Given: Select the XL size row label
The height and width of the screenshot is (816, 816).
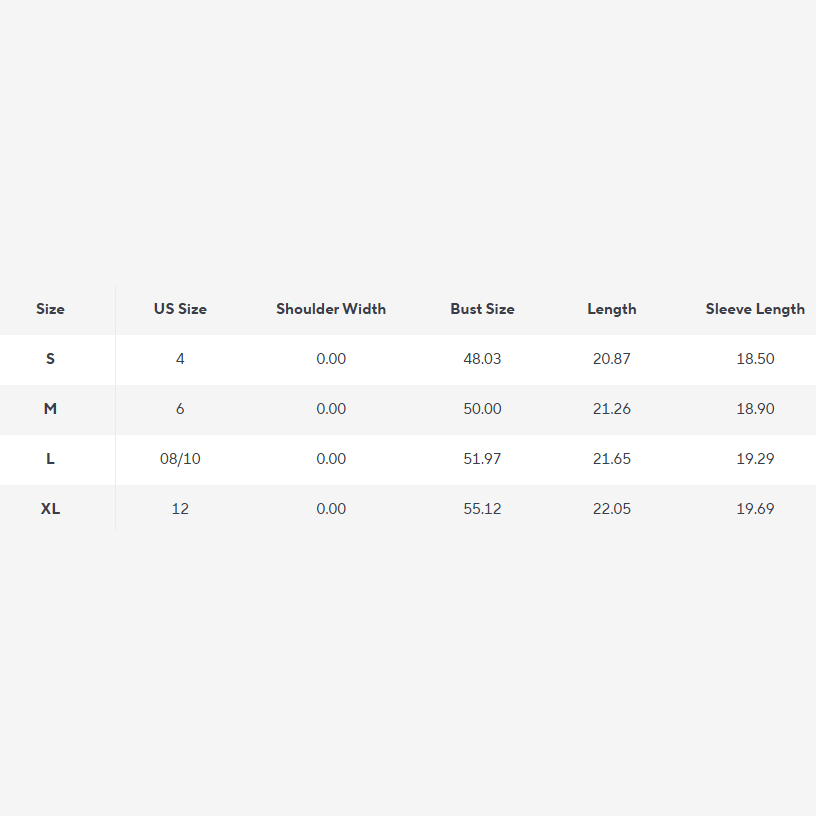Looking at the screenshot, I should pos(50,509).
